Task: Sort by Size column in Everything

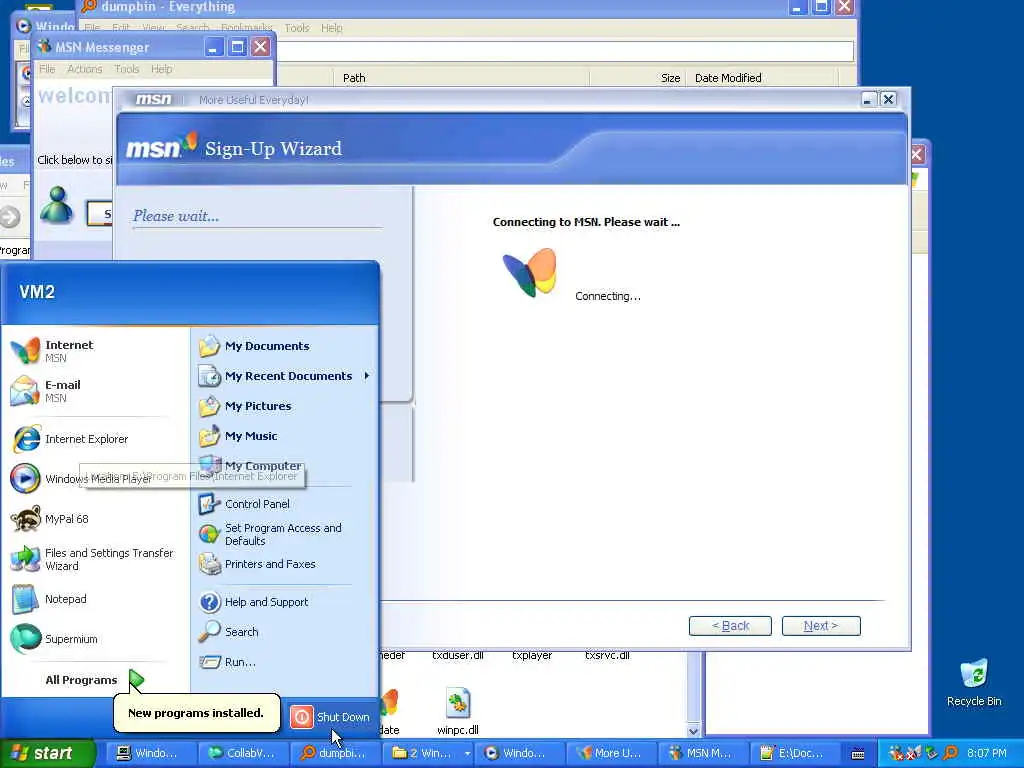Action: (638, 78)
